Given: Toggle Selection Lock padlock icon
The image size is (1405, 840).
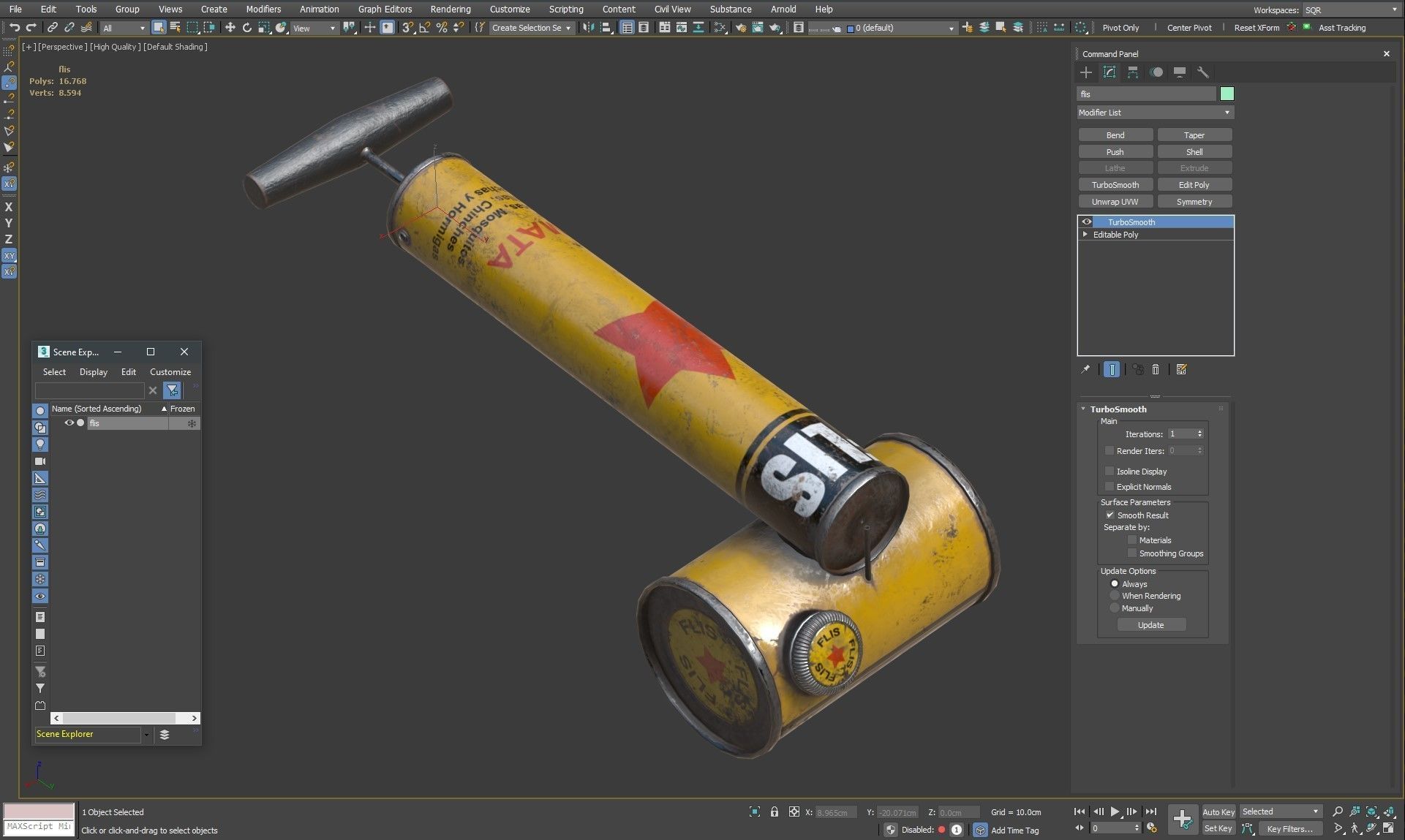Looking at the screenshot, I should pyautogui.click(x=775, y=811).
